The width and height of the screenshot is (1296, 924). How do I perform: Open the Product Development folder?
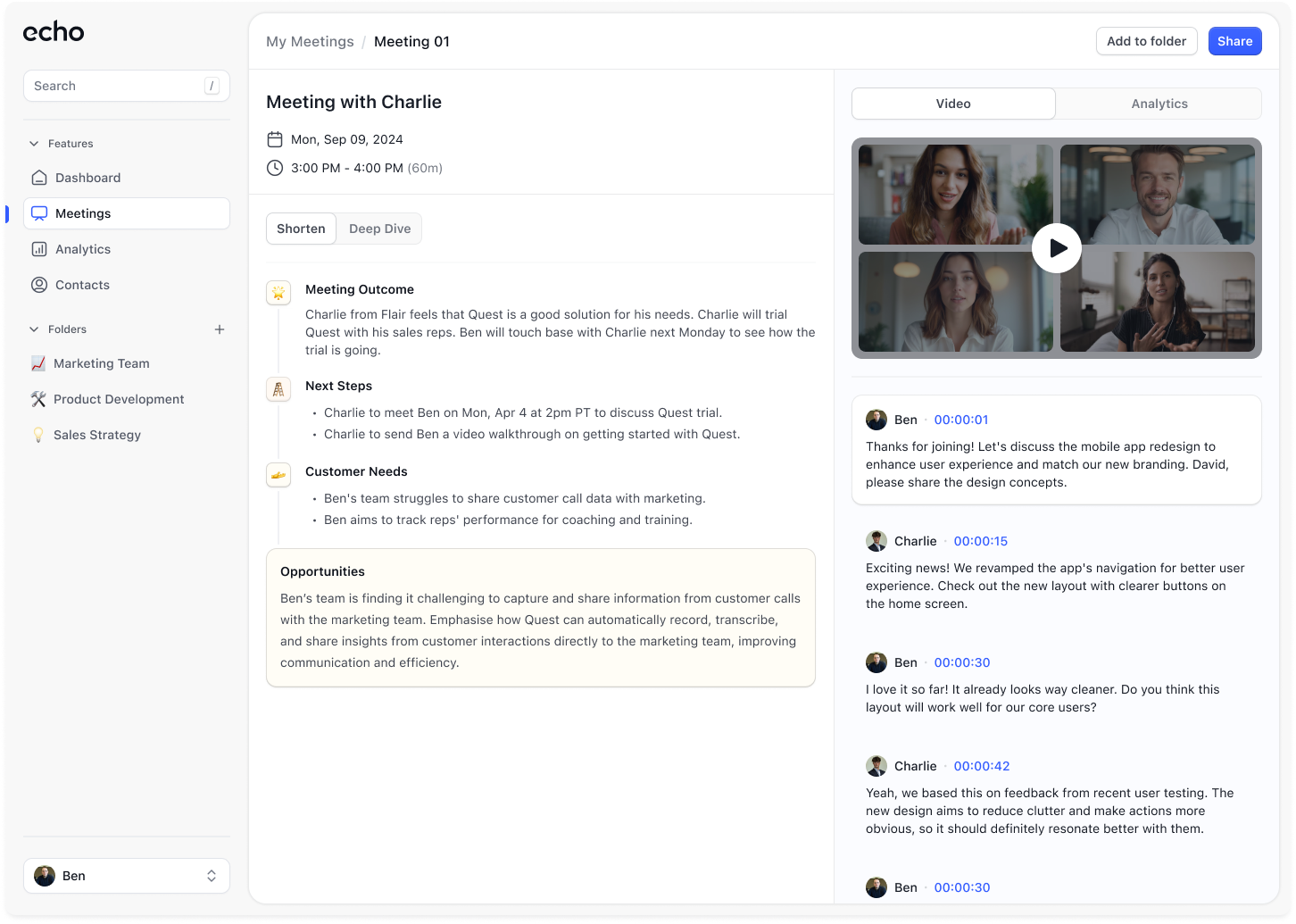click(127, 399)
